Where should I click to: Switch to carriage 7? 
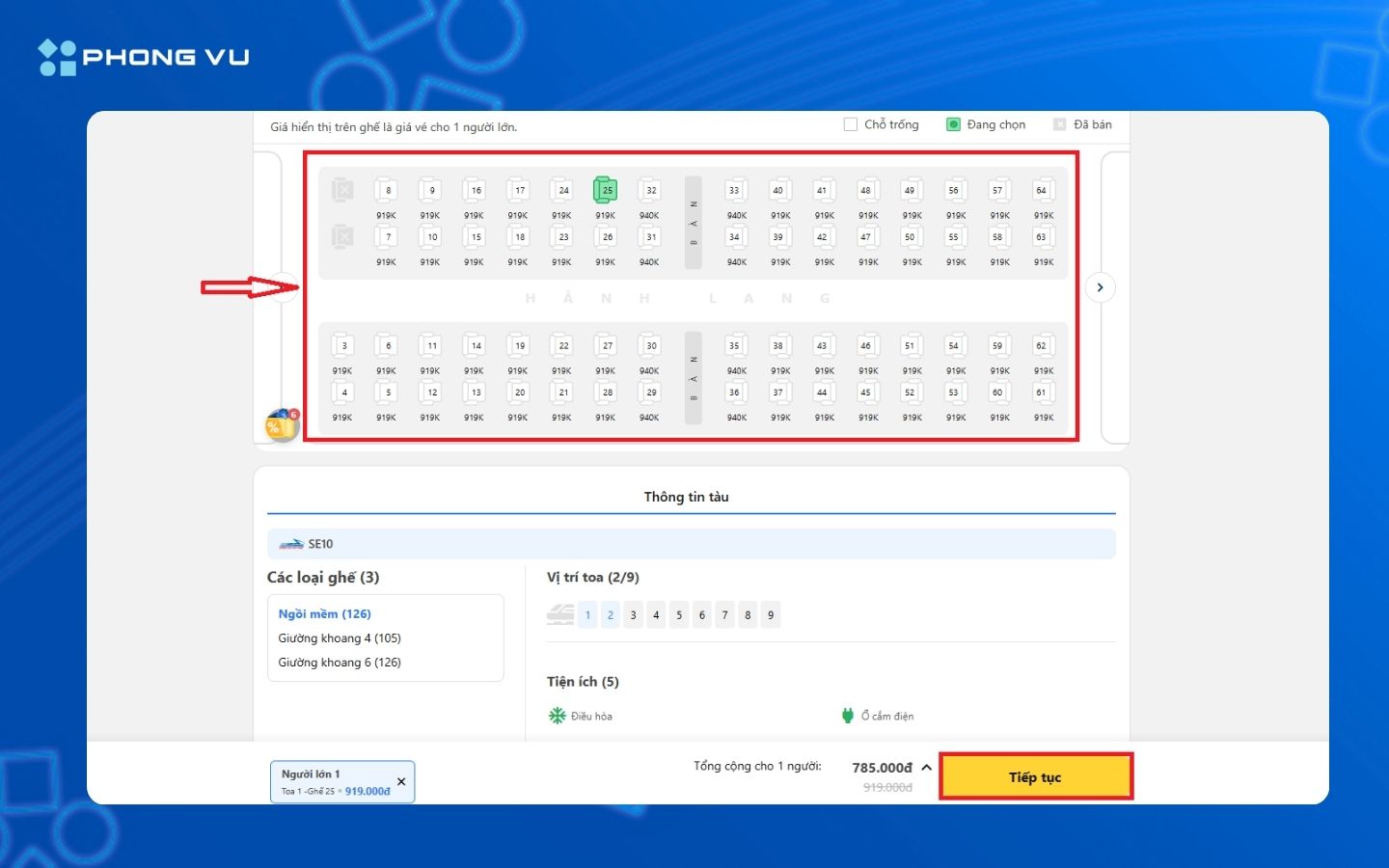pos(725,615)
